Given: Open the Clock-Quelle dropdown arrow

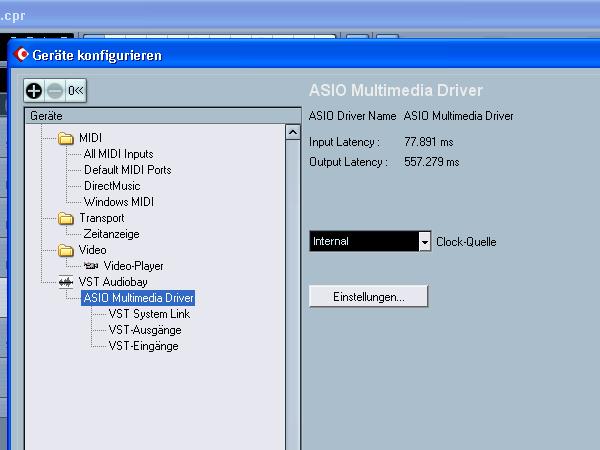Looking at the screenshot, I should (424, 241).
